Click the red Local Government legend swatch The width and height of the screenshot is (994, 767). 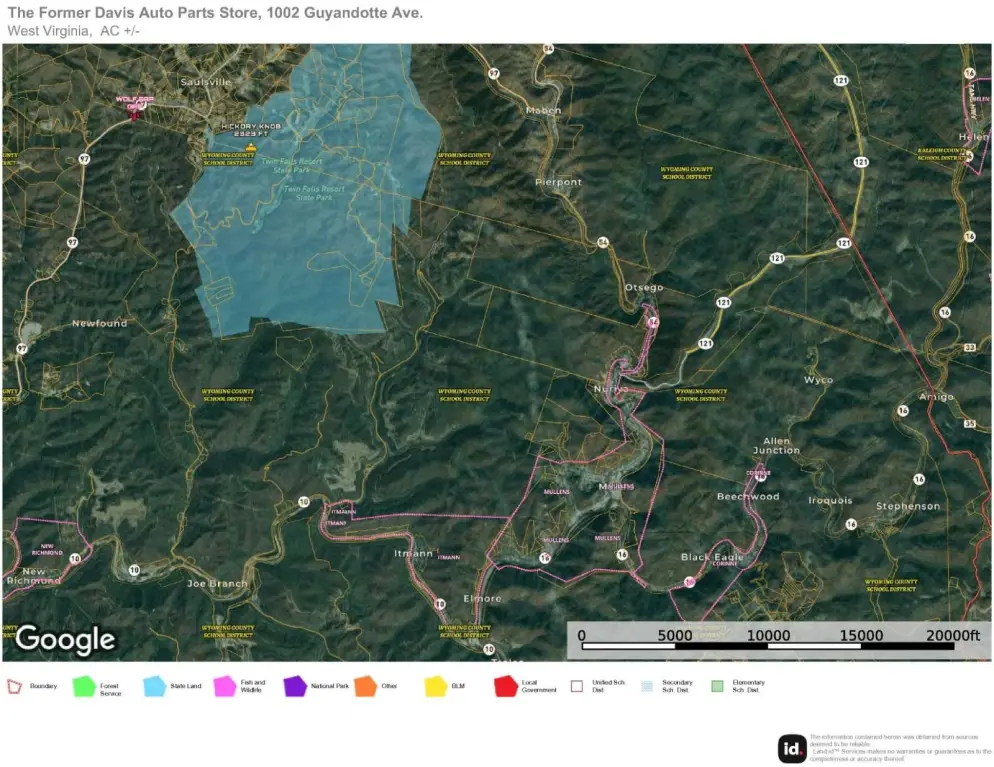[505, 687]
